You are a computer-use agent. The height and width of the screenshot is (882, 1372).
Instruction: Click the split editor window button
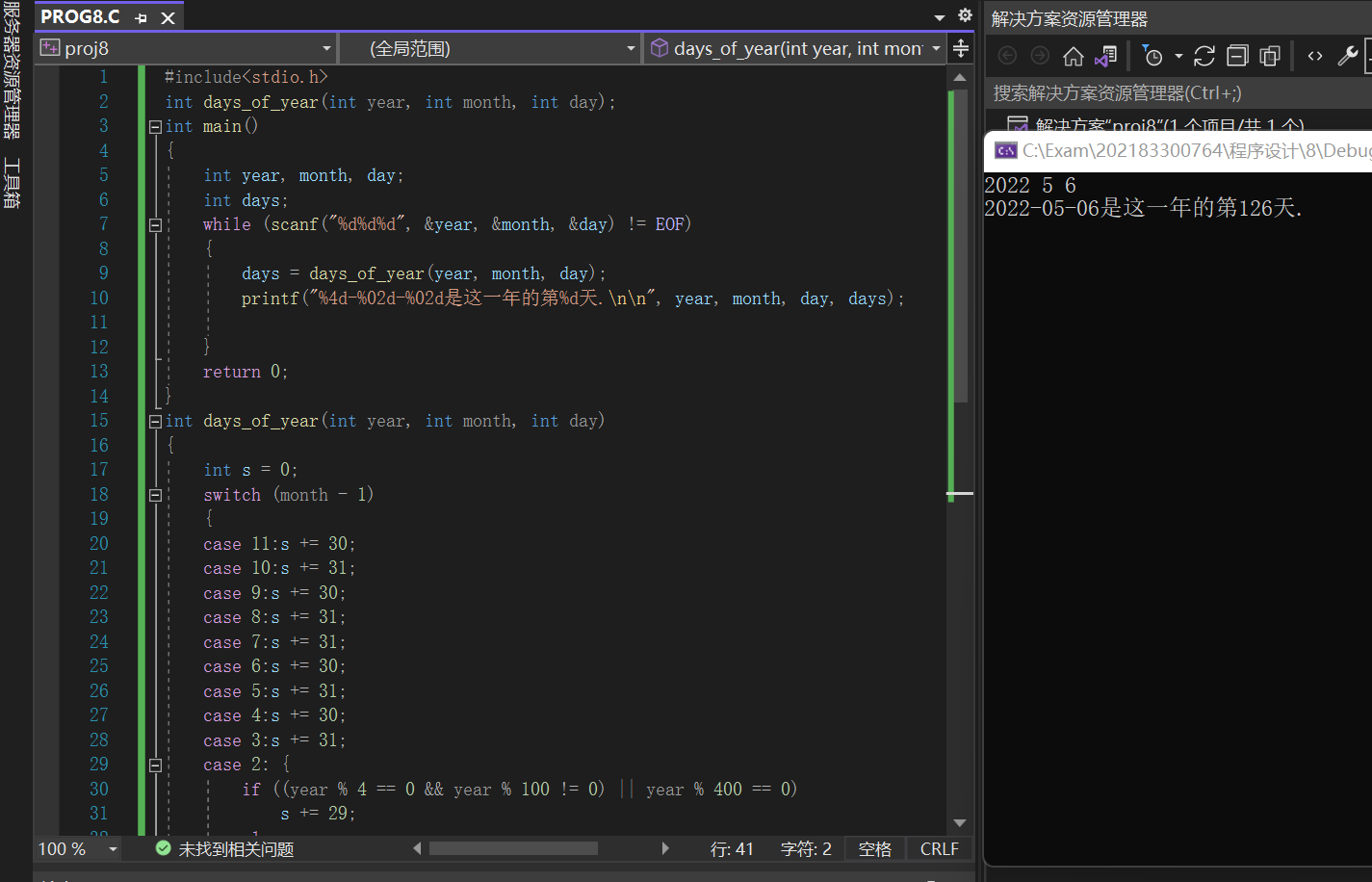[x=961, y=48]
